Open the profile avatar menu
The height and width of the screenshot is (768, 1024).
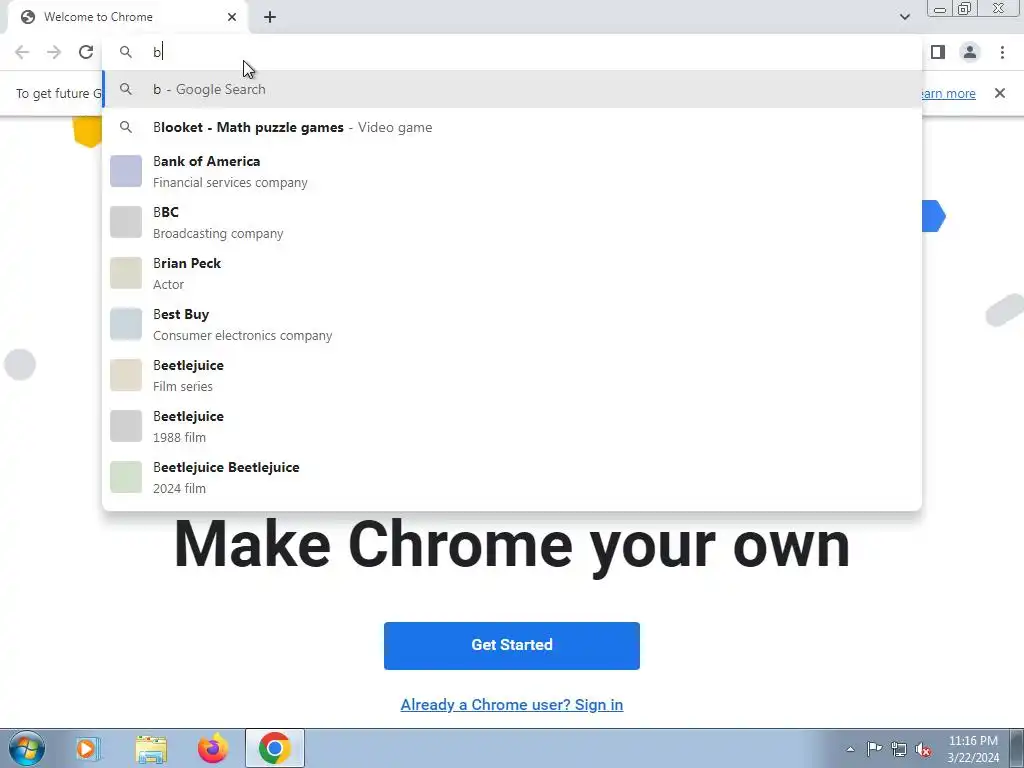pyautogui.click(x=970, y=52)
